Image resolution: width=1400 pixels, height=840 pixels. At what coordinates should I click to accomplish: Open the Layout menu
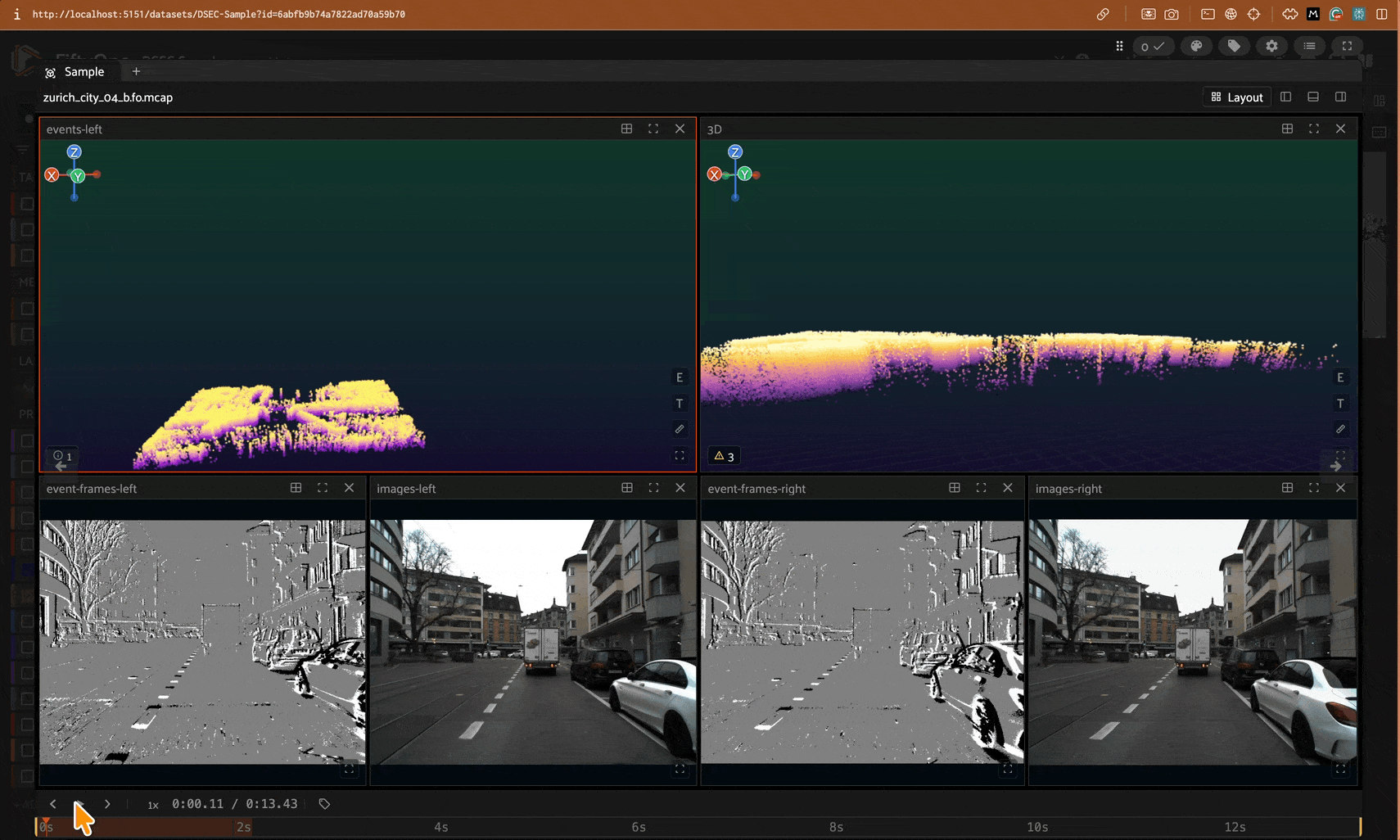click(x=1236, y=97)
